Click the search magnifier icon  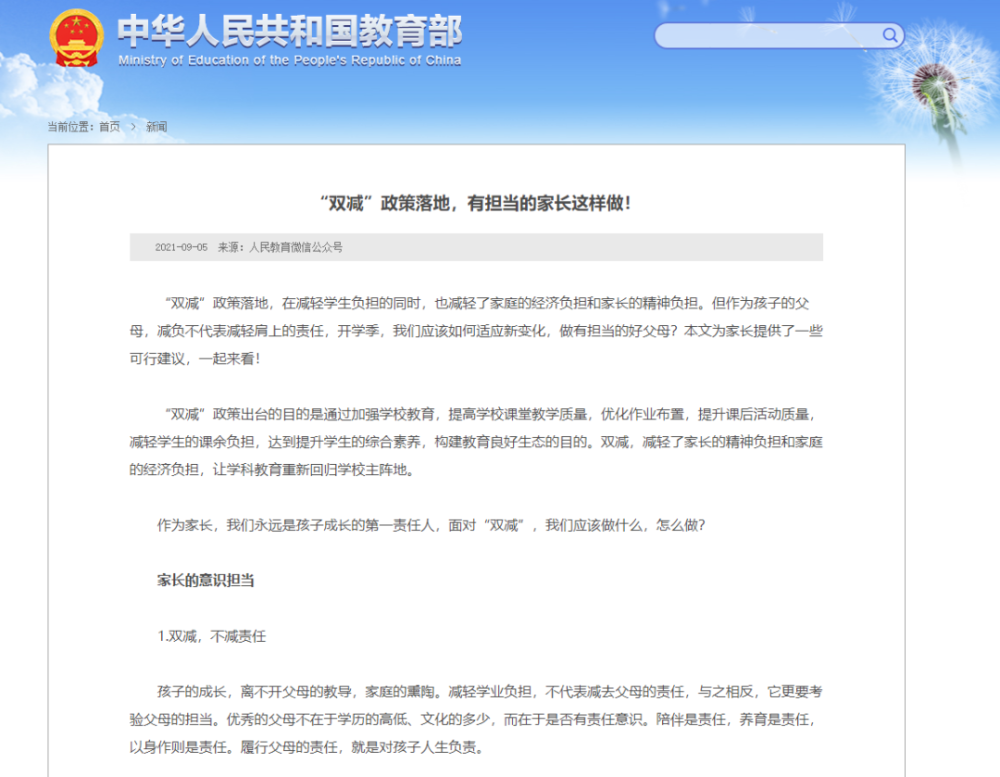(889, 35)
